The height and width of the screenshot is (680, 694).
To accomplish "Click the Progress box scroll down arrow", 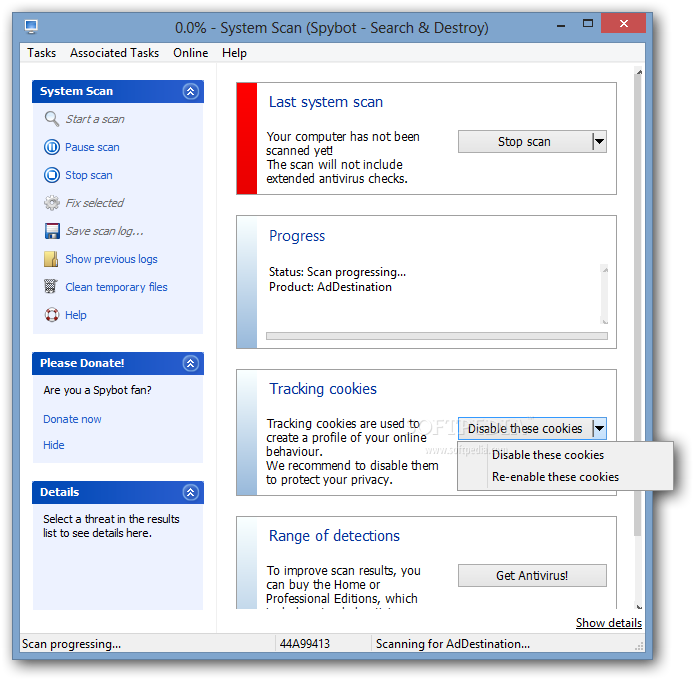I will (605, 321).
